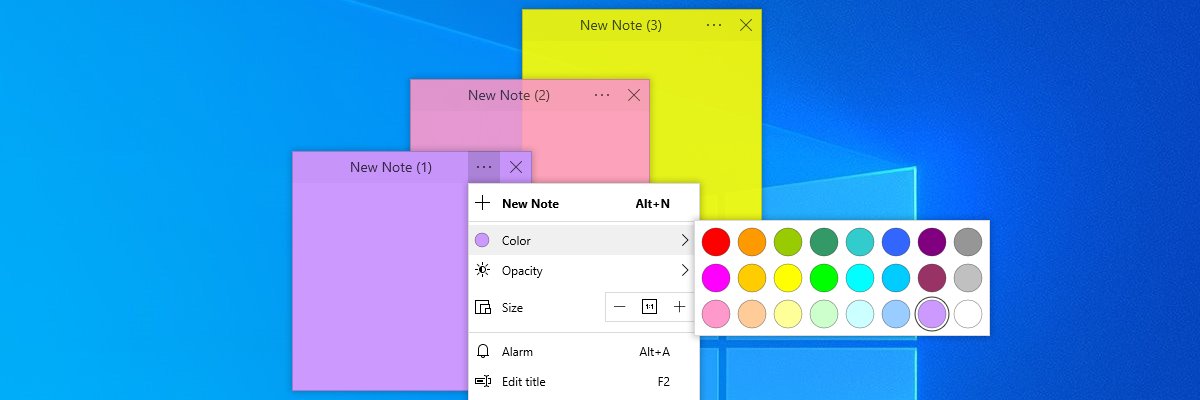Select the pure bright yellow swatch
The width and height of the screenshot is (1200, 400).
click(x=788, y=277)
